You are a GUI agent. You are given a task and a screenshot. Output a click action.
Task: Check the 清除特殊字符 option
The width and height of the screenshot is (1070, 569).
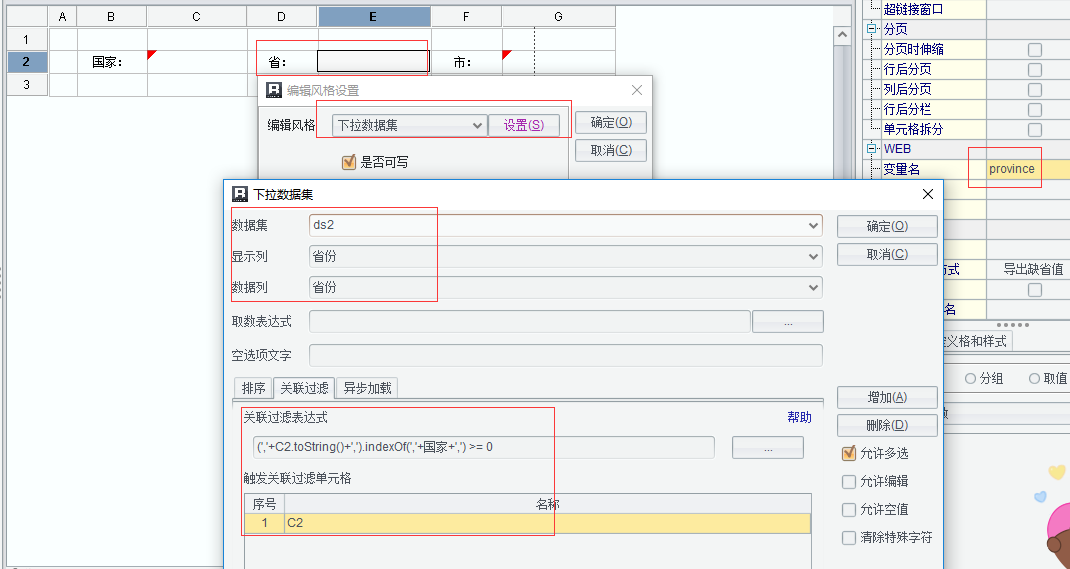849,538
